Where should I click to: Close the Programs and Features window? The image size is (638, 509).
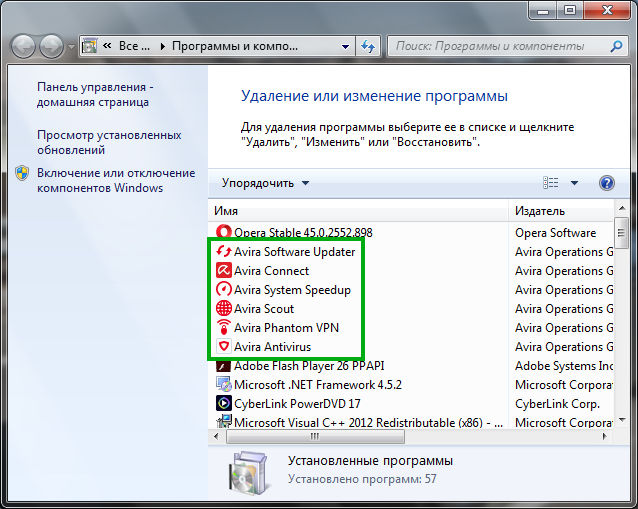(x=607, y=10)
